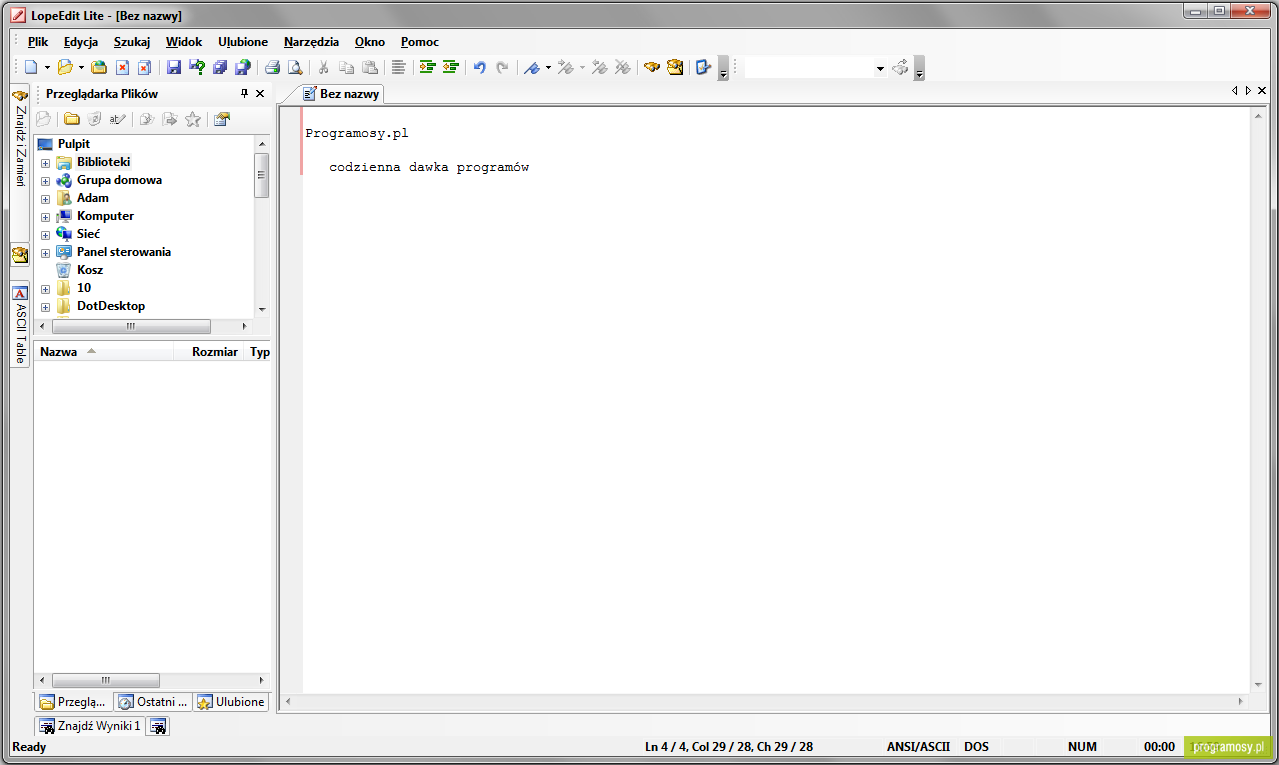Click the folder tree horizontal scrollbar thumb
Viewport: 1279px width, 765px height.
click(131, 327)
